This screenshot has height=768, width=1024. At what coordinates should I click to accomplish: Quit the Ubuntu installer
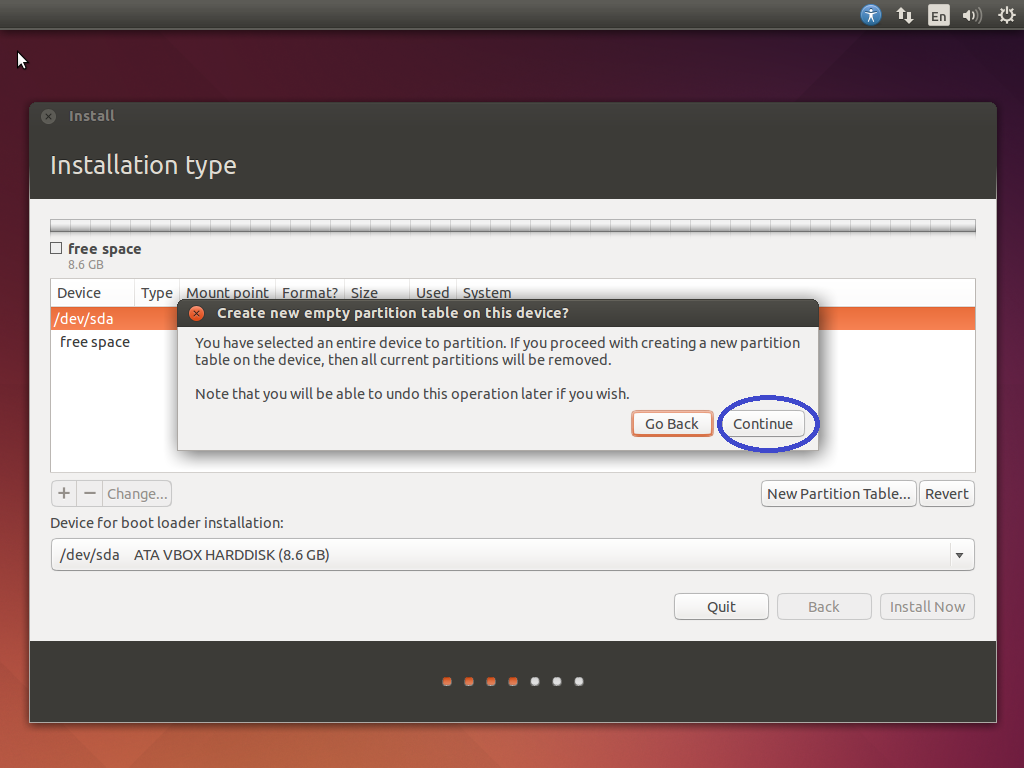[721, 606]
